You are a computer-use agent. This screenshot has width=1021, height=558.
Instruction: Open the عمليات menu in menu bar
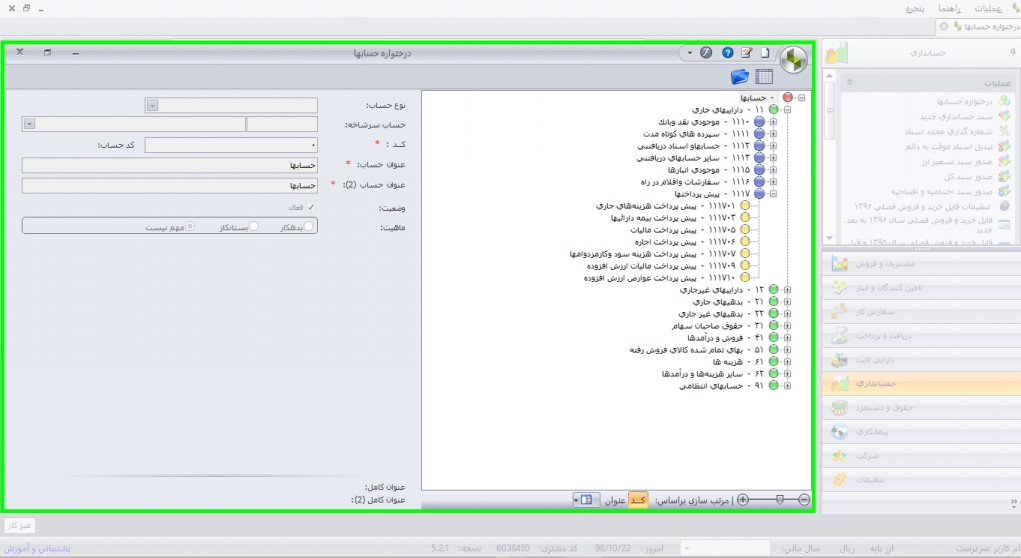[x=988, y=8]
